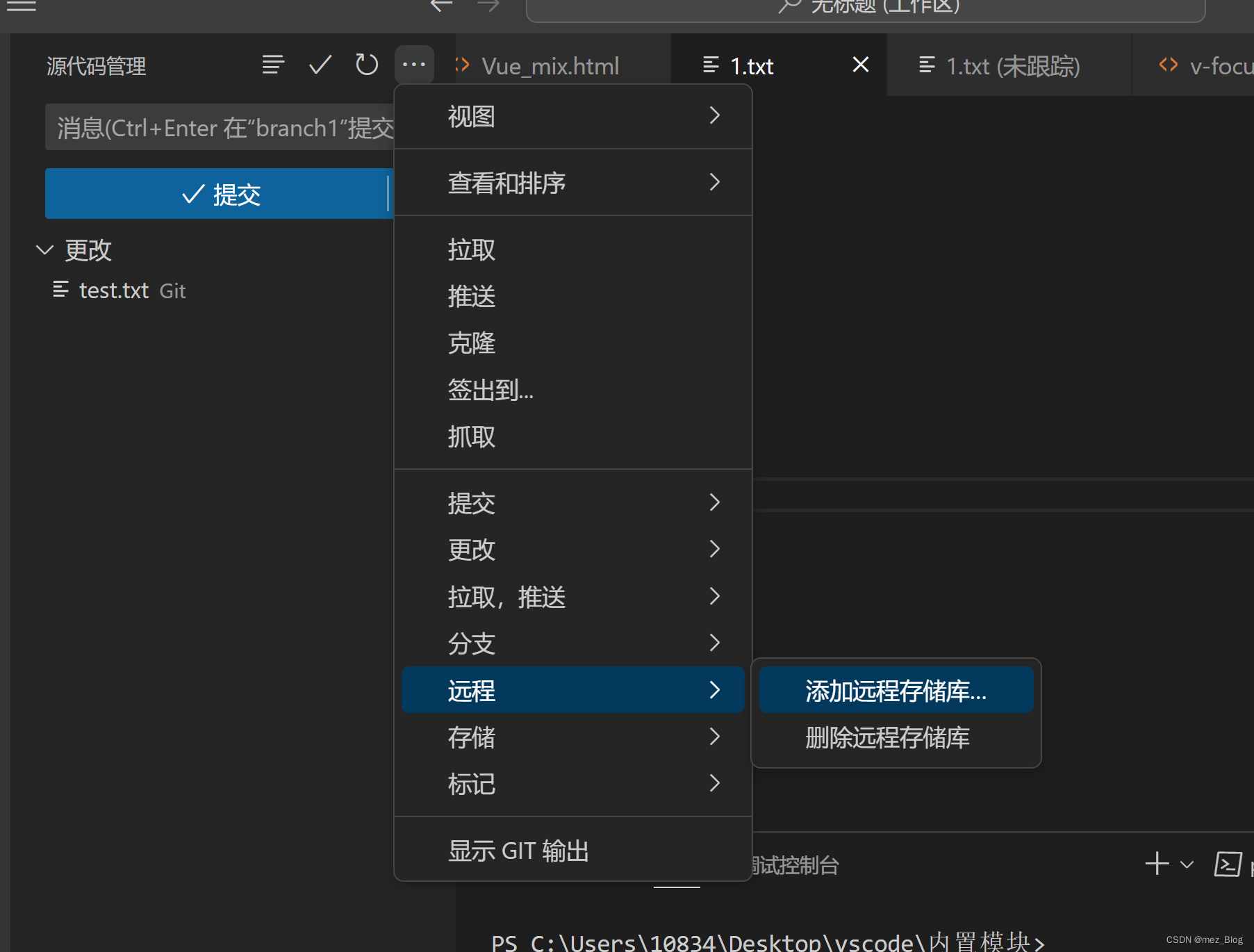Click the file icon beside test.txt
Screen dimensions: 1254x952
click(x=60, y=290)
